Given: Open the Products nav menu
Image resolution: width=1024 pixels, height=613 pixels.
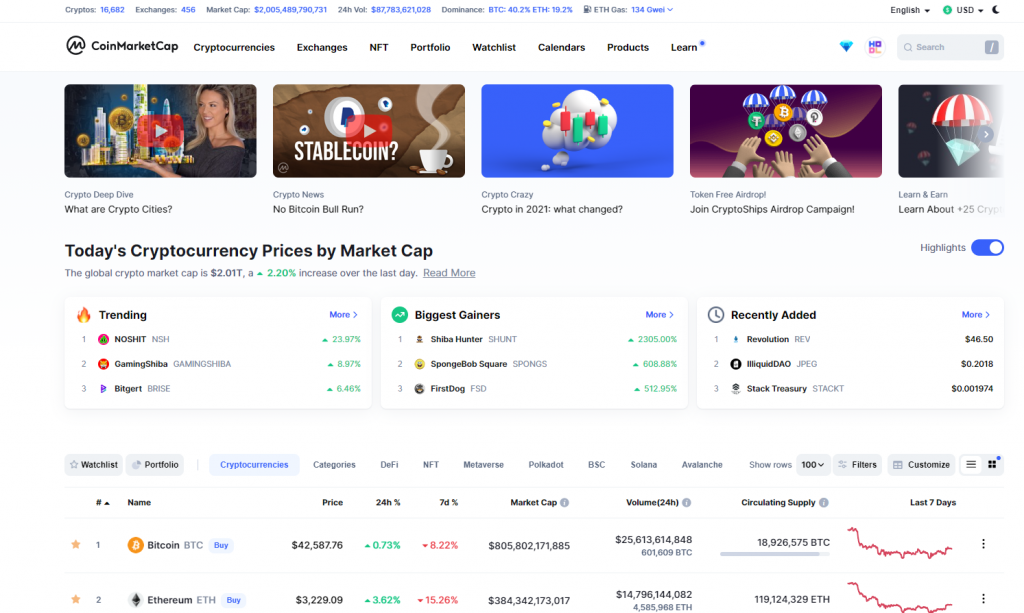Looking at the screenshot, I should [x=628, y=48].
